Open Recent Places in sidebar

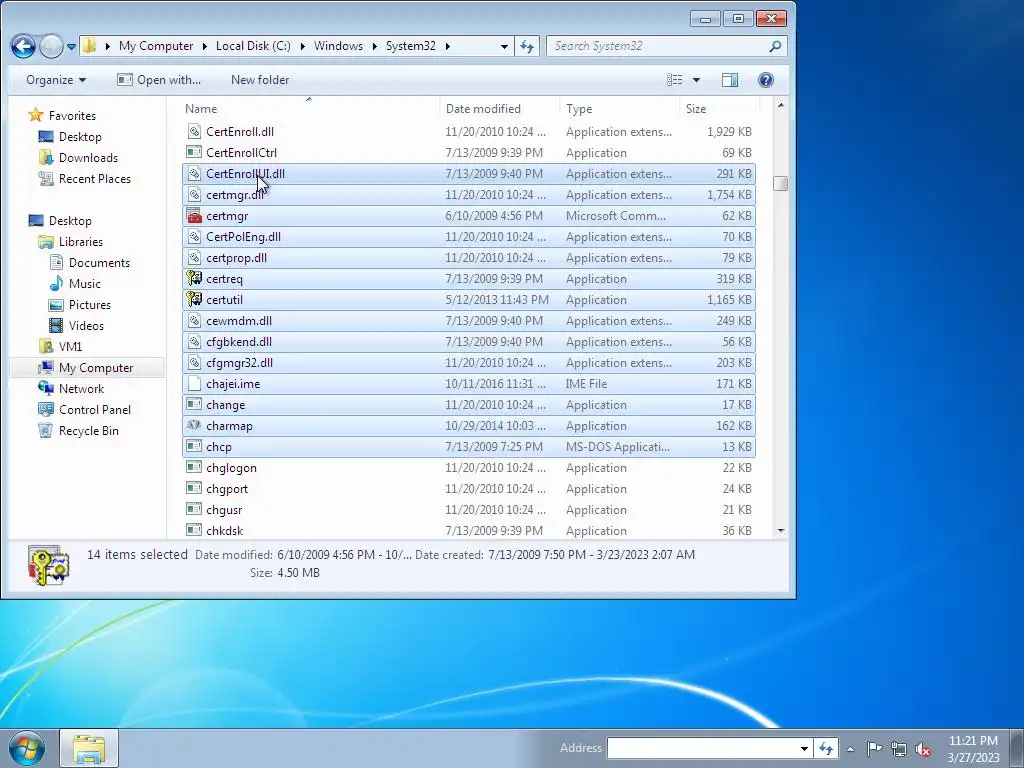pos(85,179)
